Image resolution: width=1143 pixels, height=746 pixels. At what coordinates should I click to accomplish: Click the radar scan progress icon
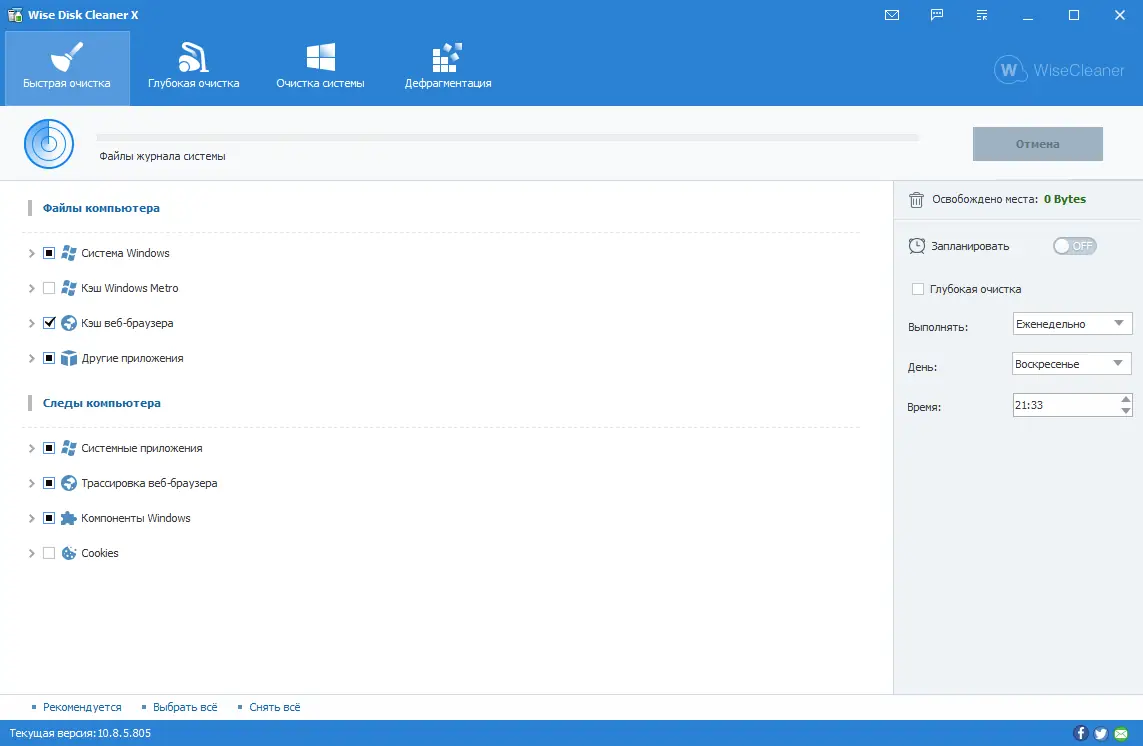tap(49, 144)
